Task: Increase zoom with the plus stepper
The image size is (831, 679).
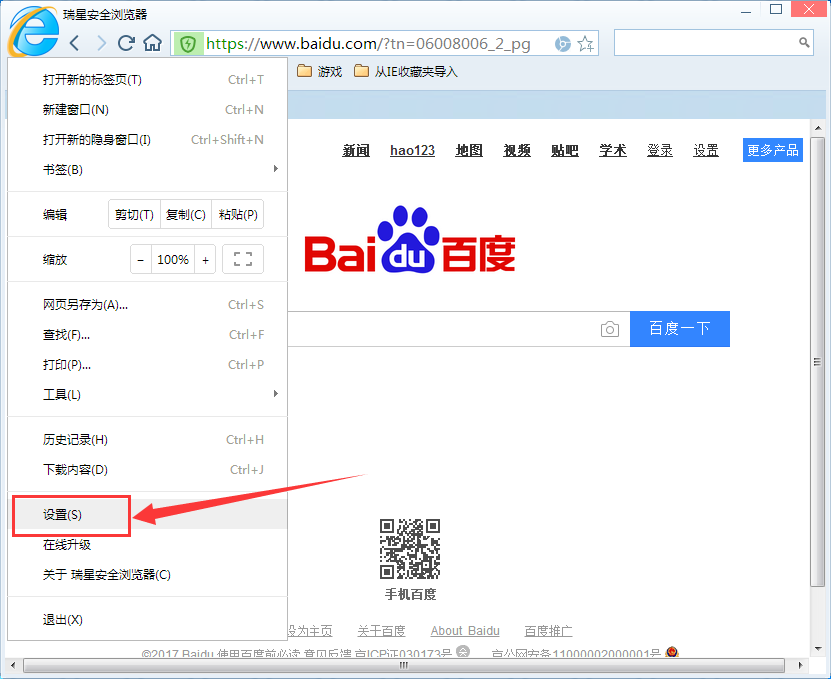Action: click(x=205, y=258)
